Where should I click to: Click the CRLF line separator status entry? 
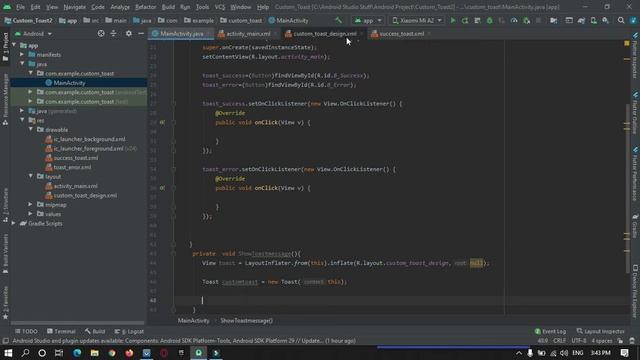tap(559, 341)
